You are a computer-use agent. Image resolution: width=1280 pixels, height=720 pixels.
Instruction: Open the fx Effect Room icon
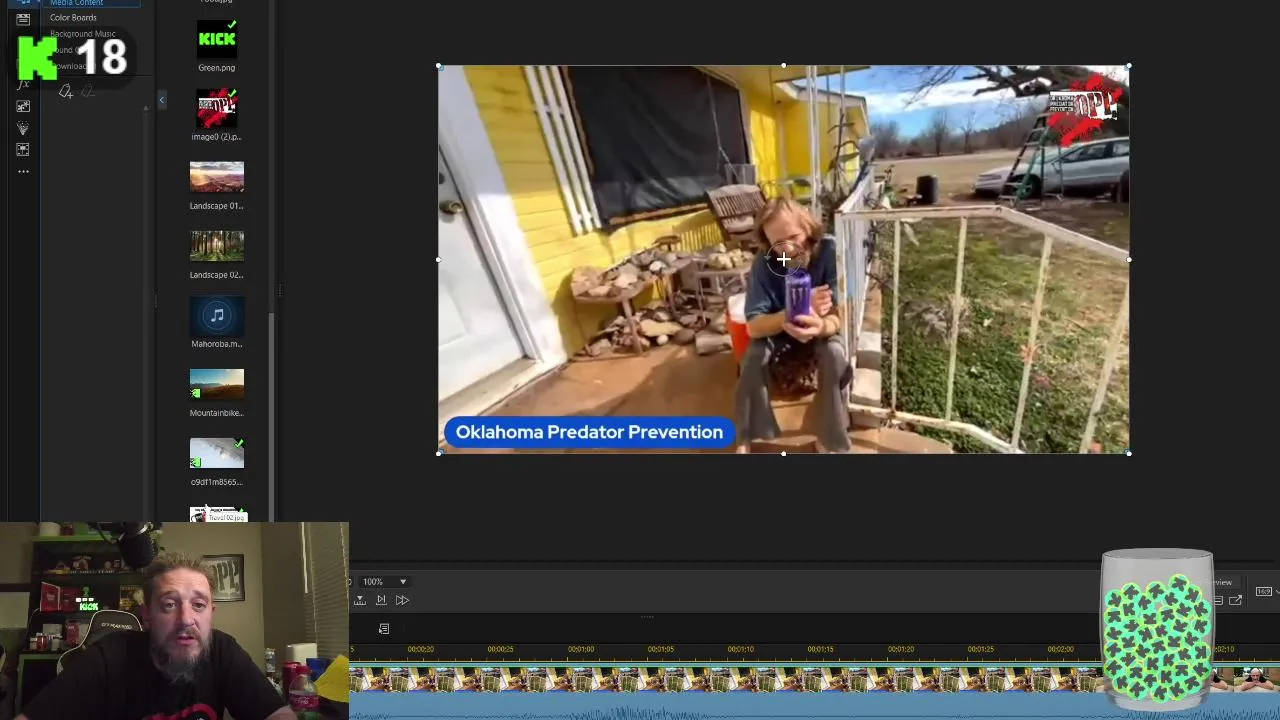coord(23,84)
